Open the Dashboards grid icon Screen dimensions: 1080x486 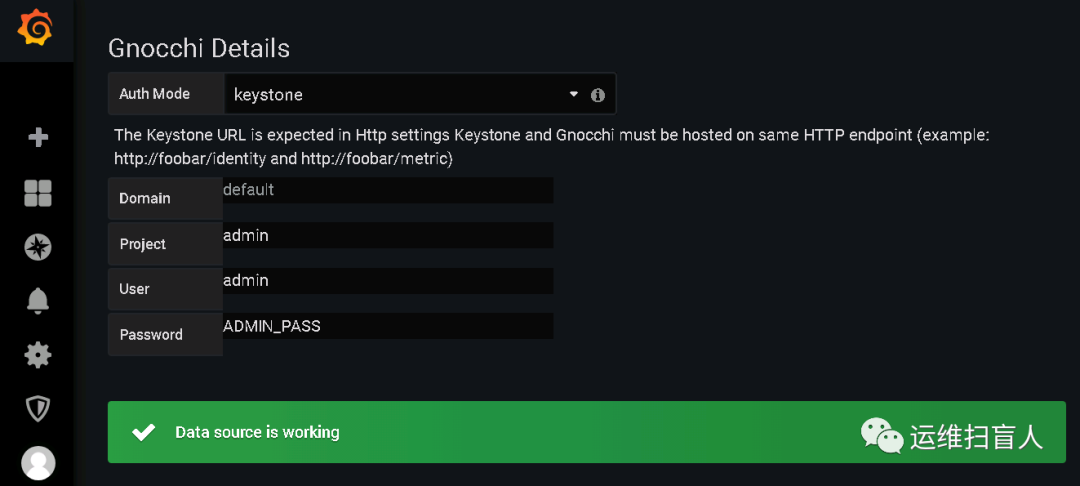38,193
